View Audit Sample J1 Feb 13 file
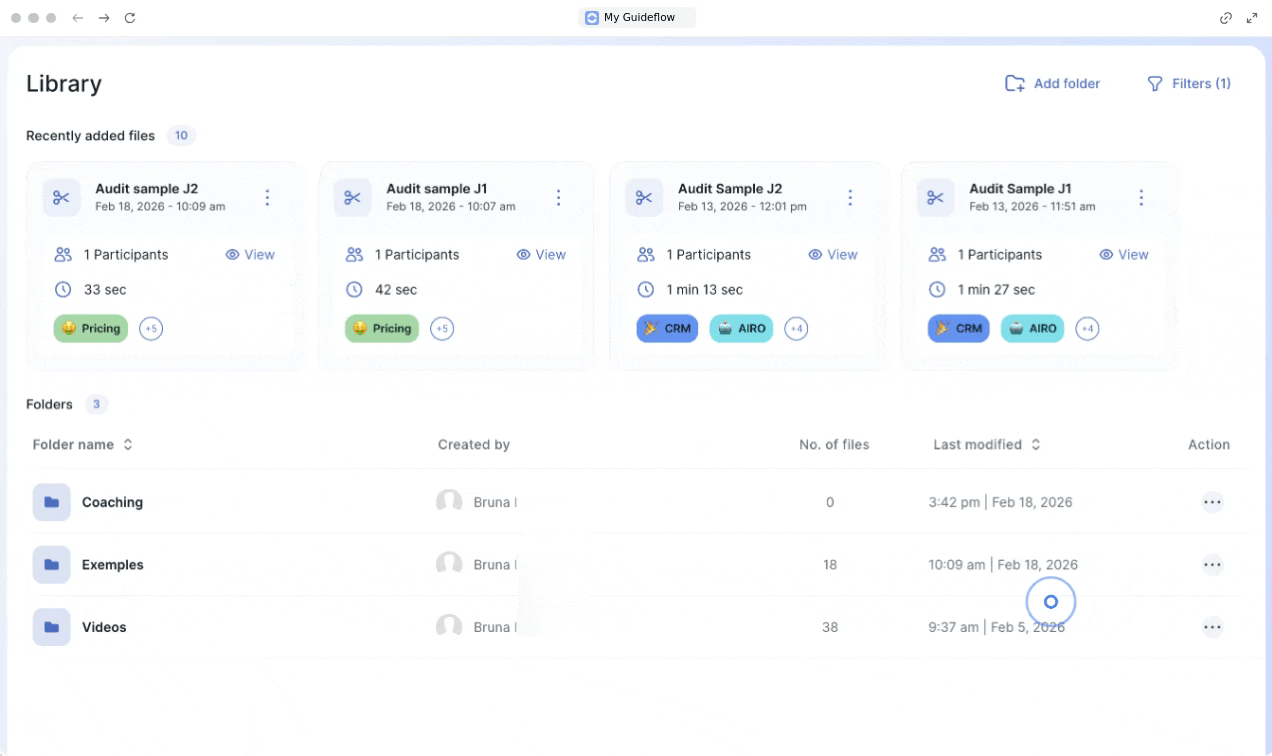 pos(1124,255)
